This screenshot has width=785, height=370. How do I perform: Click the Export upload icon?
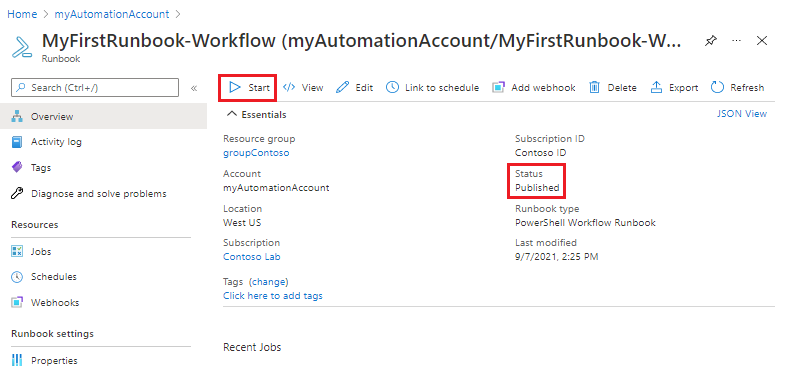click(x=656, y=88)
